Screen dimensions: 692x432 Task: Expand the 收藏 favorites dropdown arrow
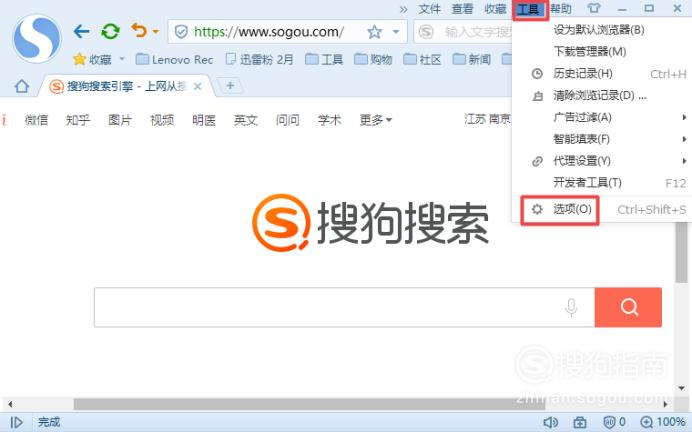[122, 59]
